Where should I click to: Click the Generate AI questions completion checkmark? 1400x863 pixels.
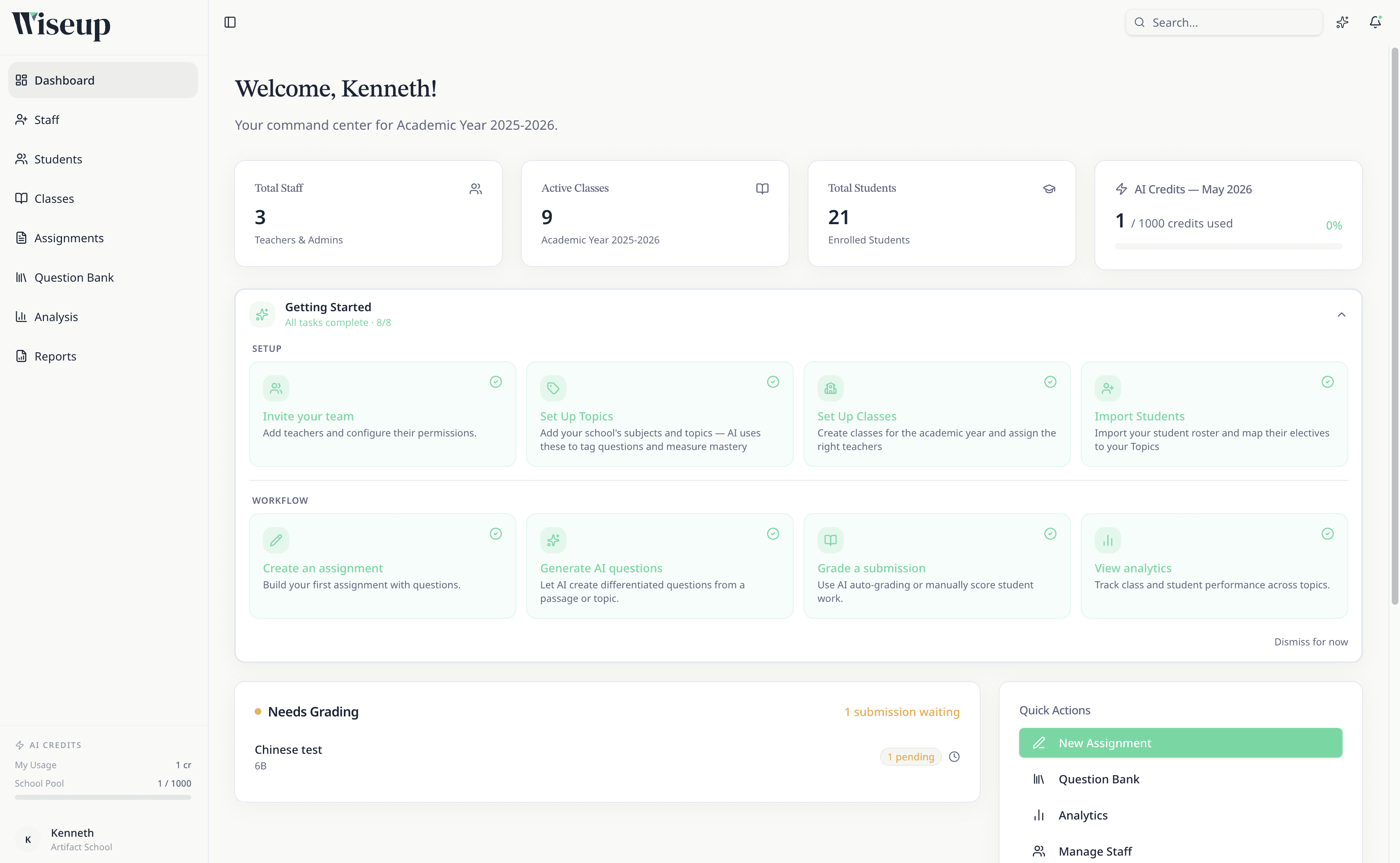(x=773, y=534)
